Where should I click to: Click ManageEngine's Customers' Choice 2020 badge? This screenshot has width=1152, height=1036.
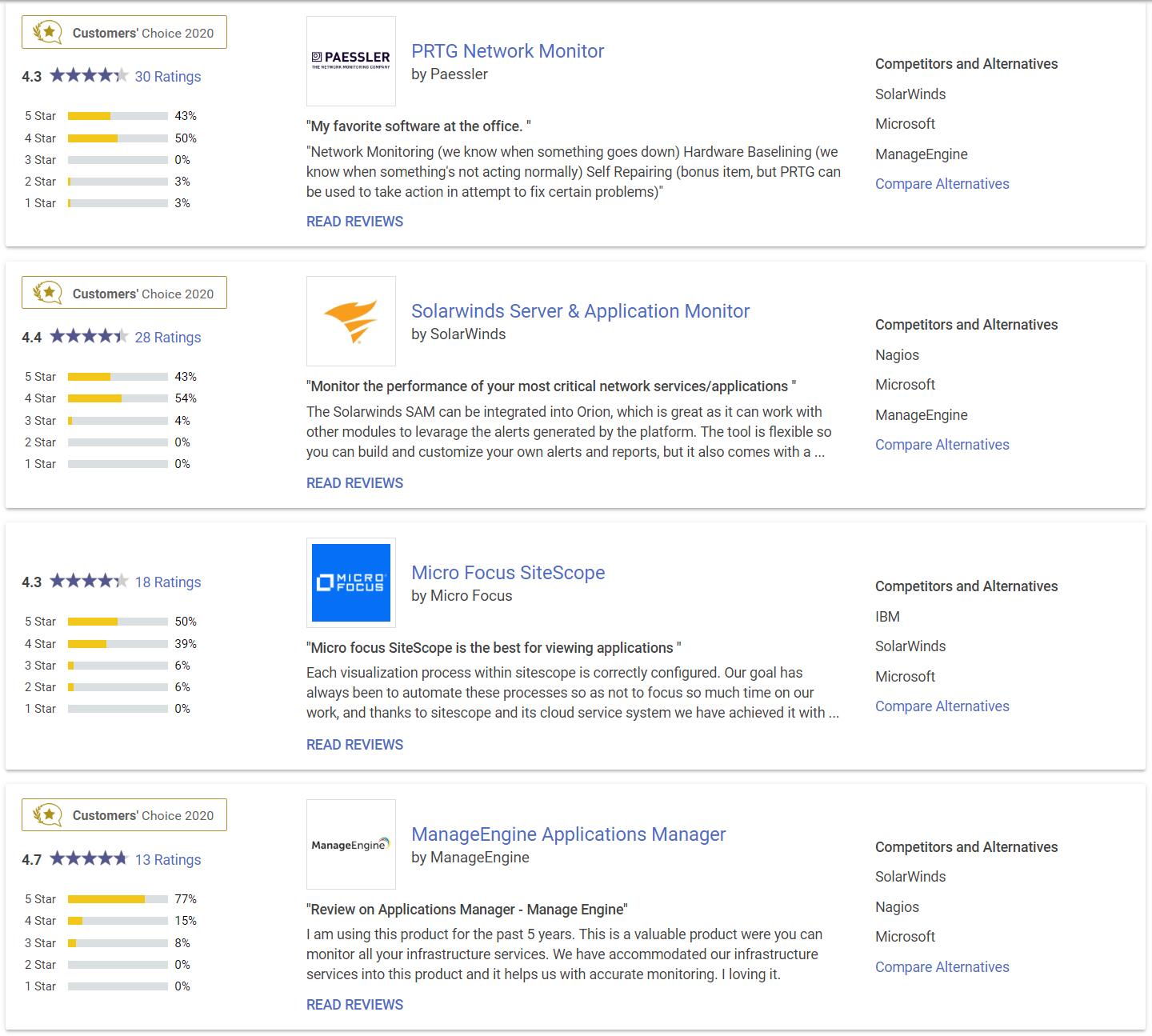click(124, 815)
